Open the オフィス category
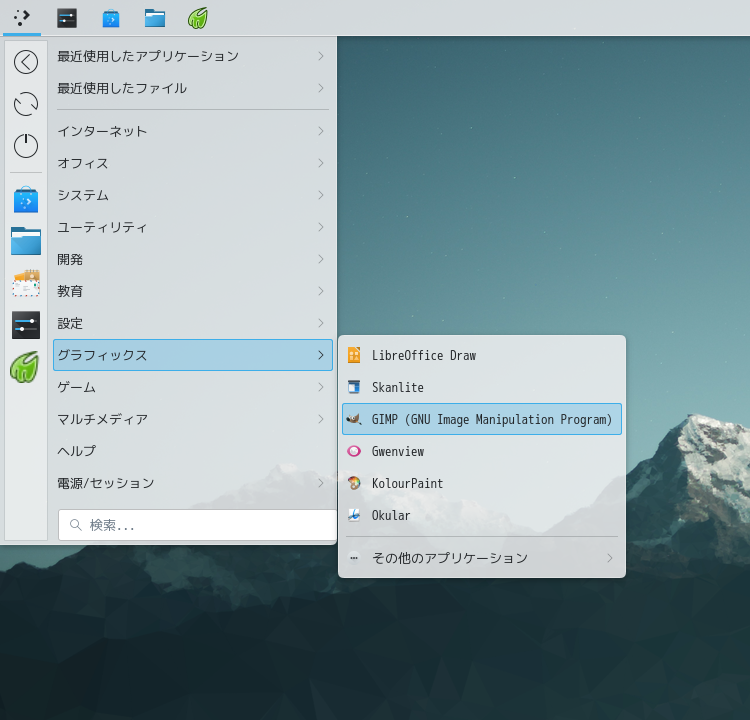Viewport: 750px width, 720px height. [193, 163]
